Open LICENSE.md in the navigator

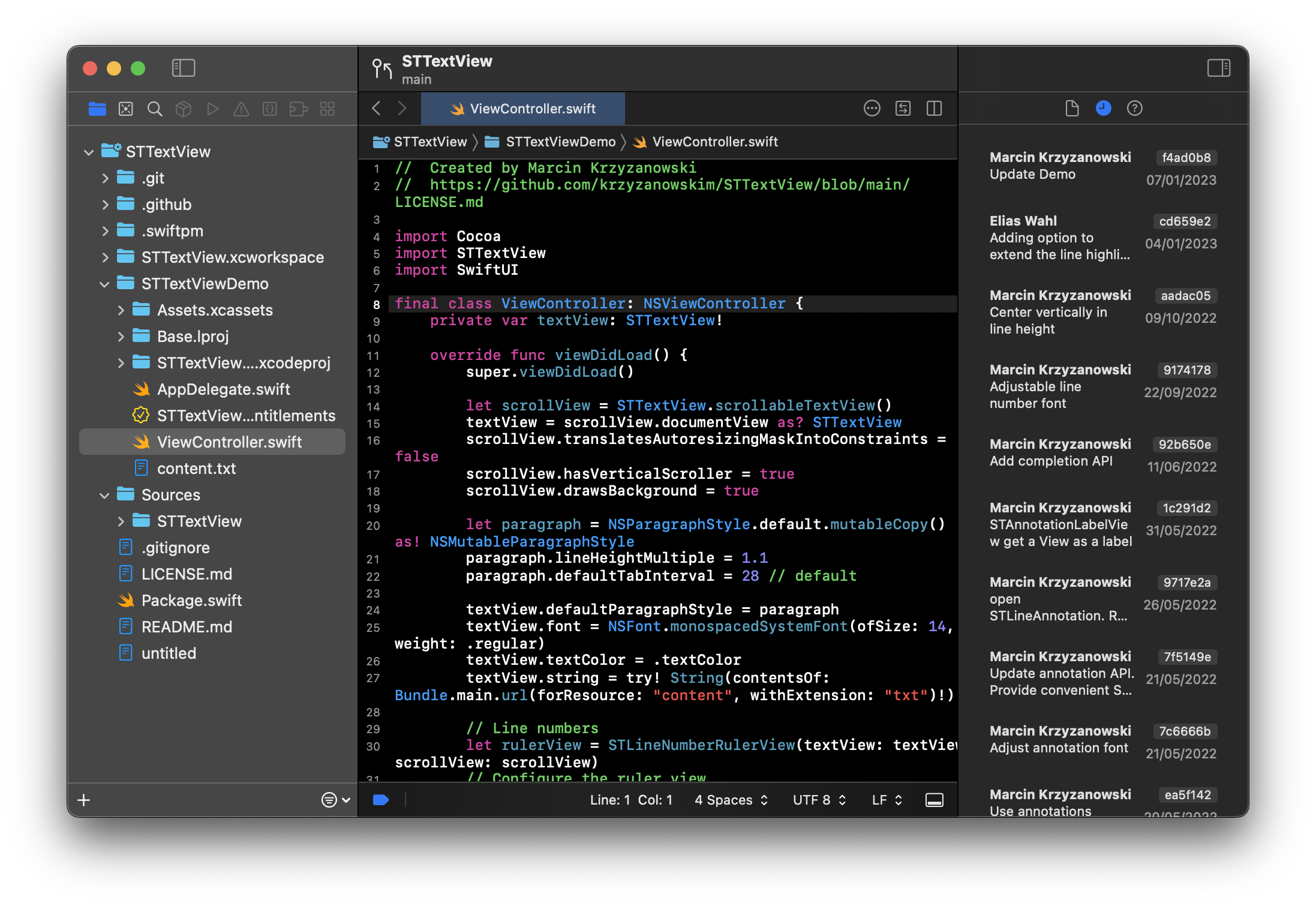pos(212,574)
